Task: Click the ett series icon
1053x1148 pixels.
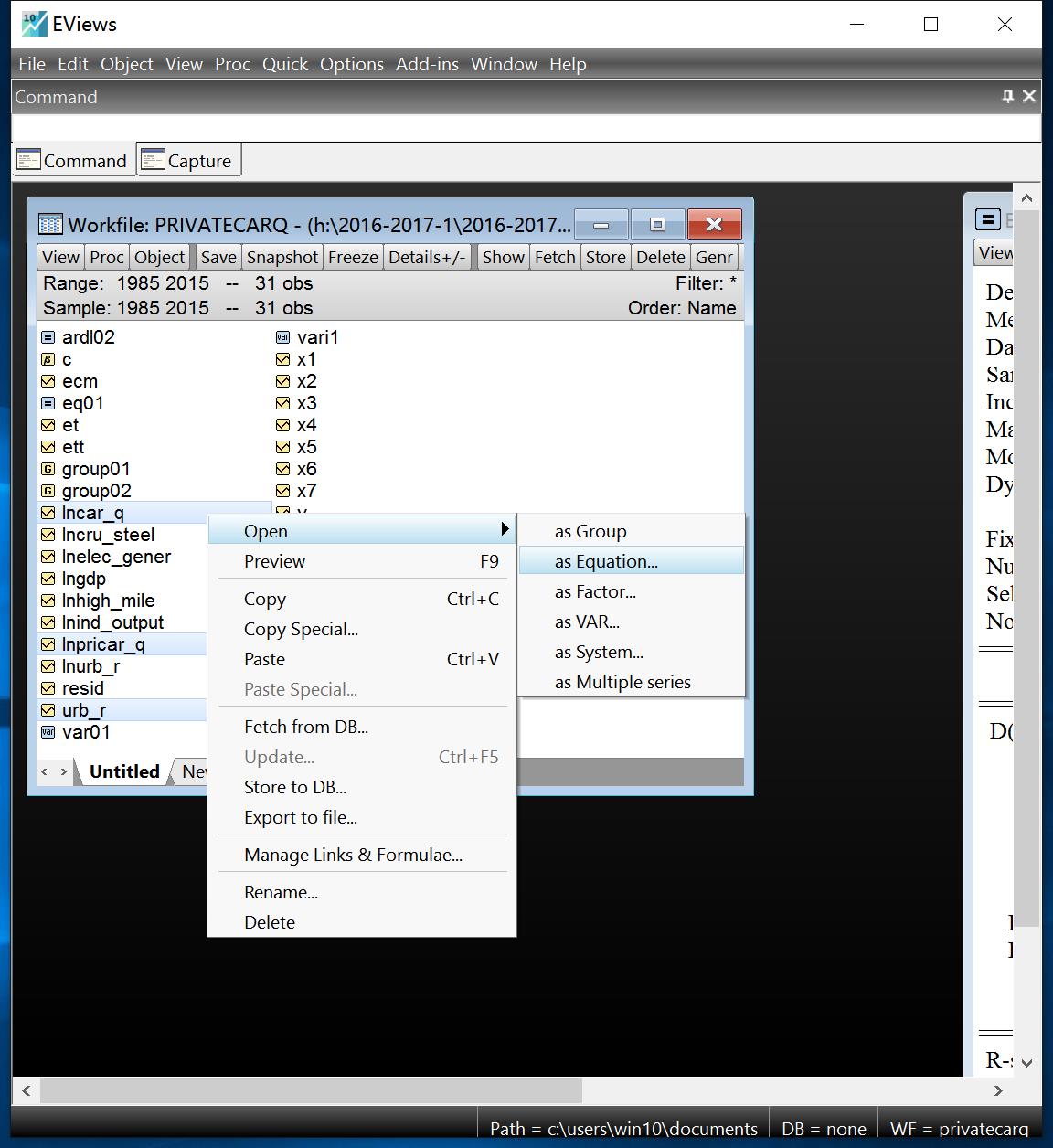Action: tap(48, 447)
